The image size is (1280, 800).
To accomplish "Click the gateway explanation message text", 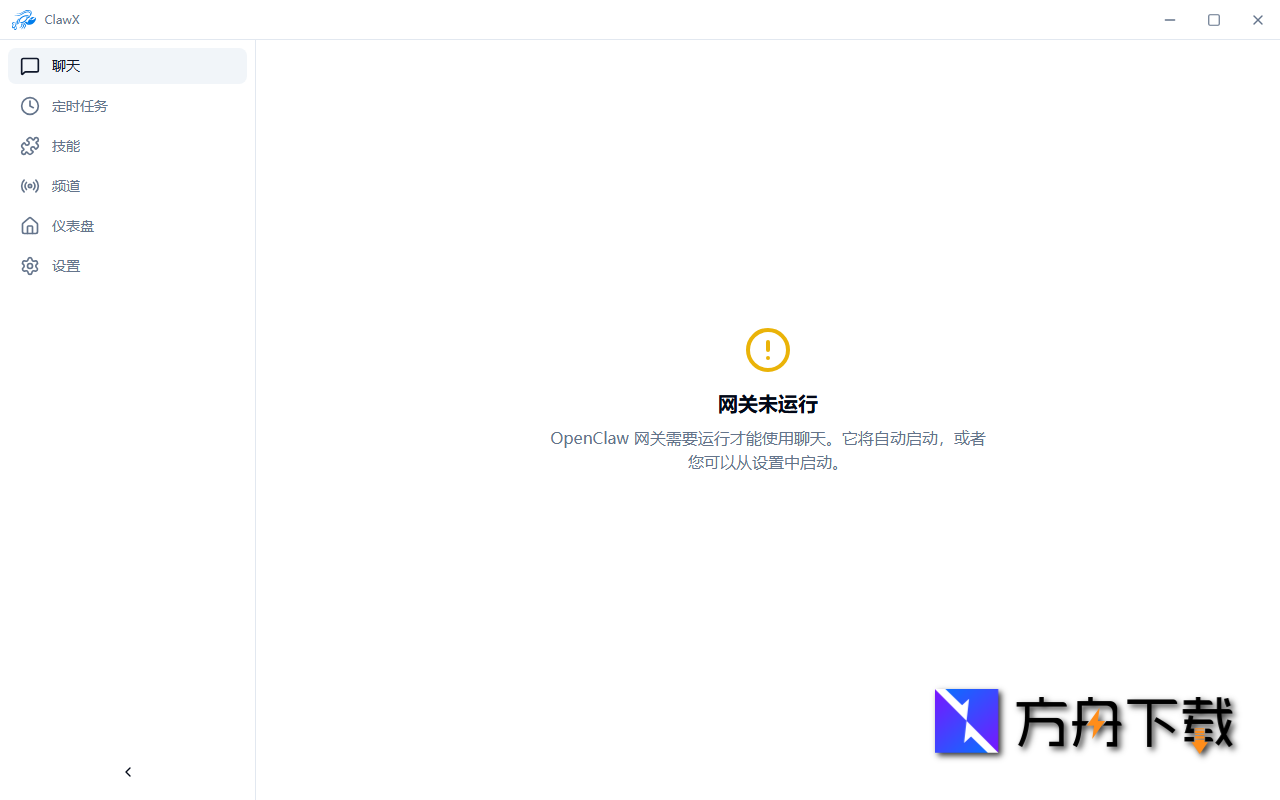I will pos(767,450).
